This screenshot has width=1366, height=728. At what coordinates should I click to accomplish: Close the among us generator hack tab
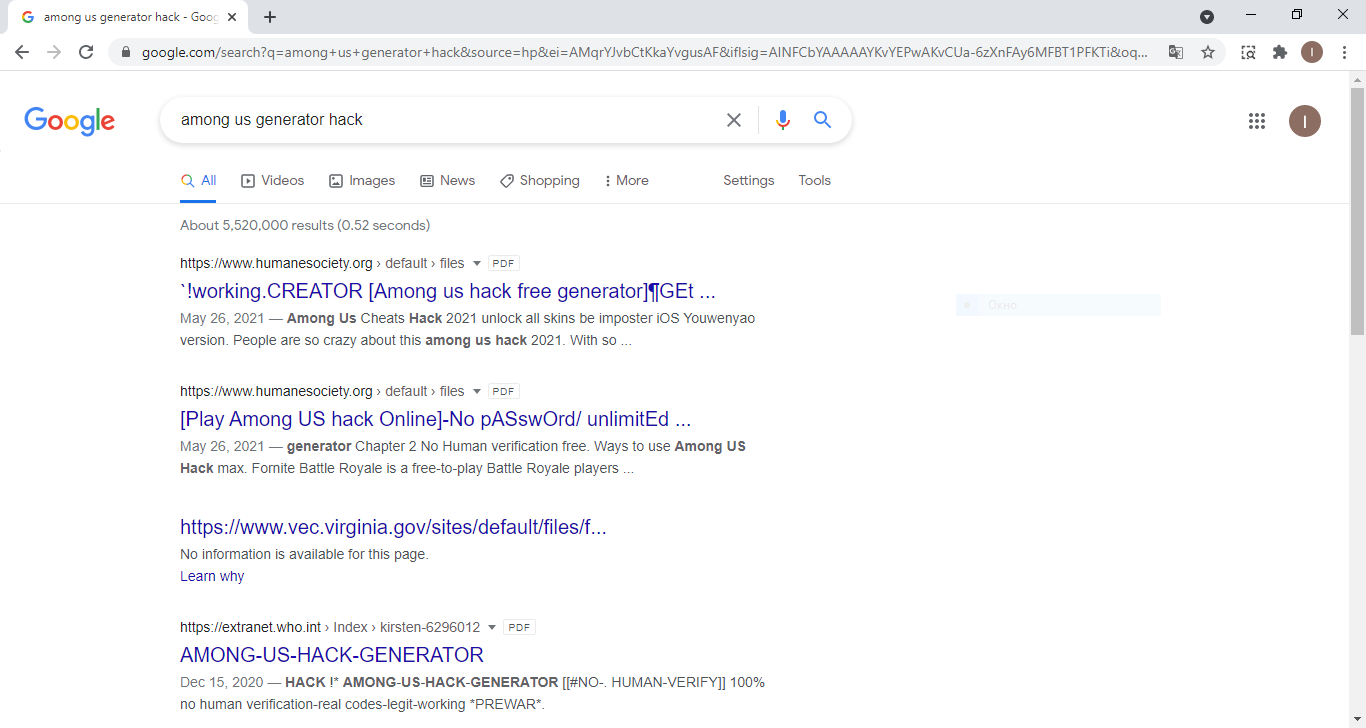[233, 17]
